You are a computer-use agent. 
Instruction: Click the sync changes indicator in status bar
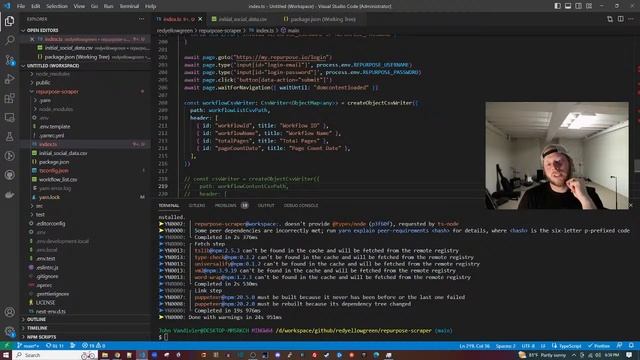[x=55, y=345]
